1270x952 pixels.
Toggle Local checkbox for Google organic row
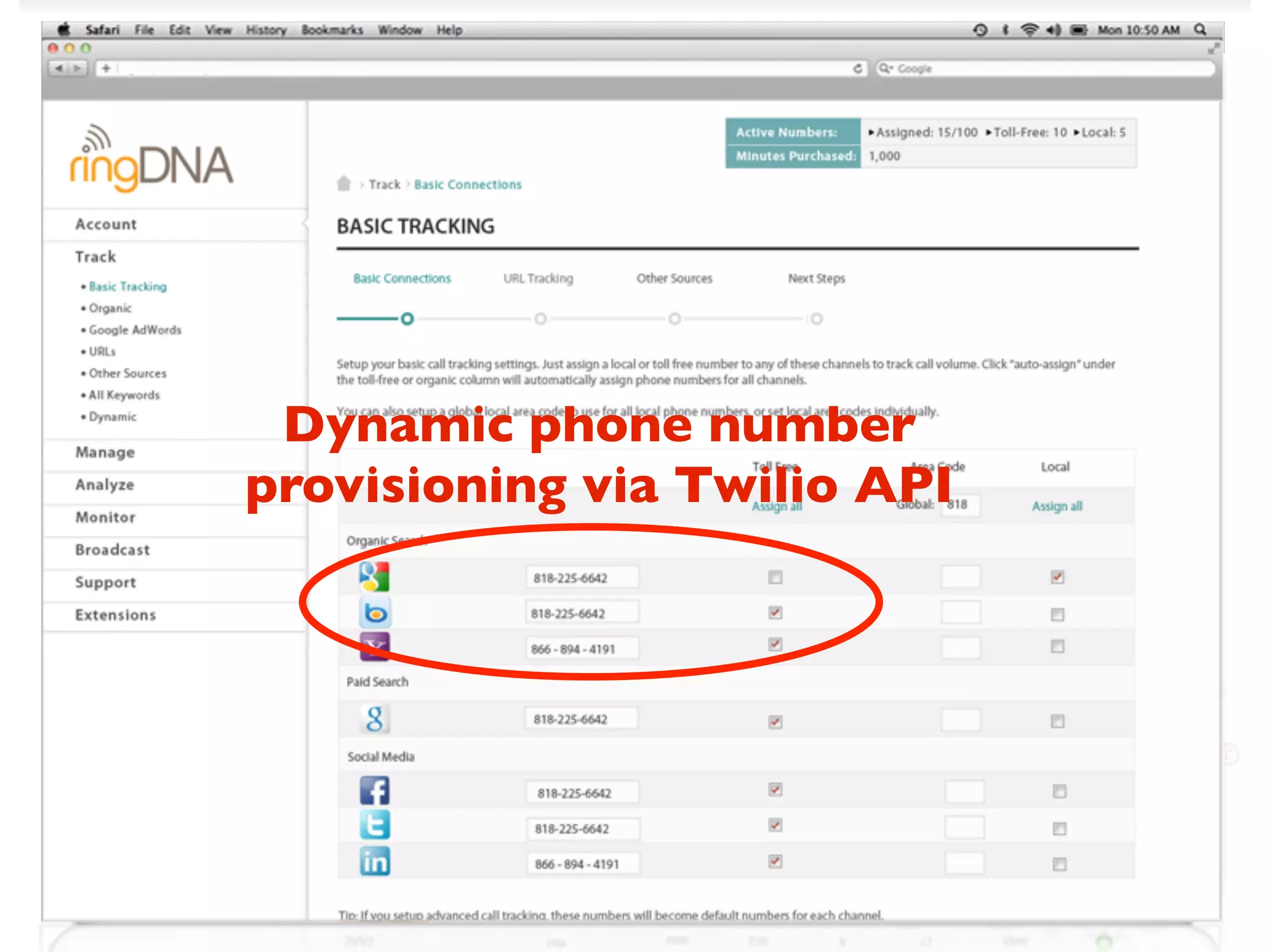tap(1057, 577)
